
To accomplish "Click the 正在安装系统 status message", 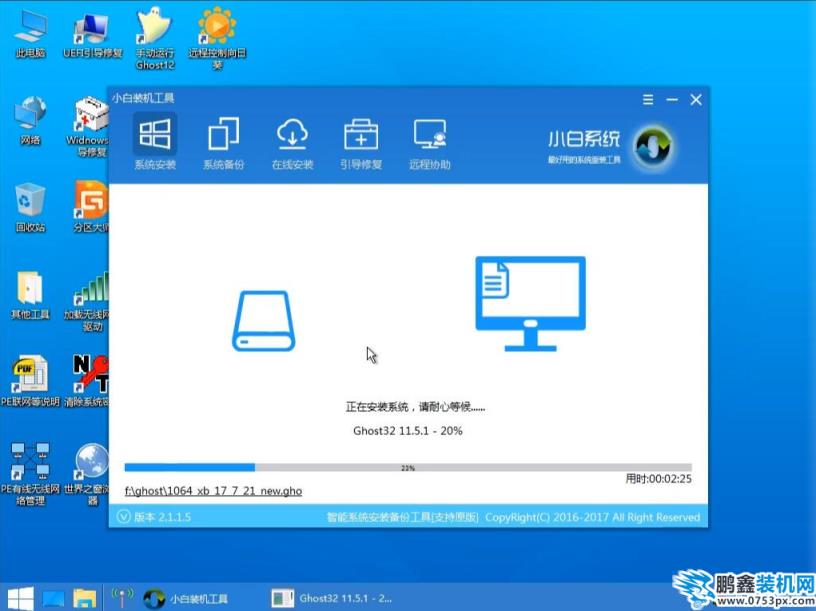I will (415, 406).
